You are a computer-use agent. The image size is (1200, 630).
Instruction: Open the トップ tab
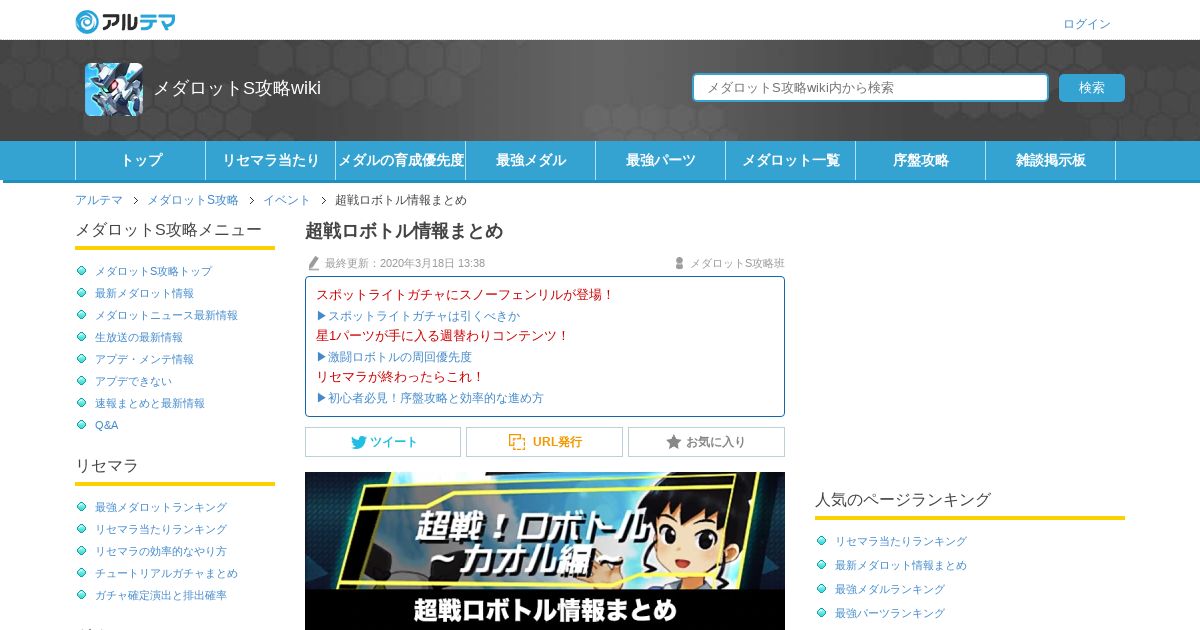(141, 160)
